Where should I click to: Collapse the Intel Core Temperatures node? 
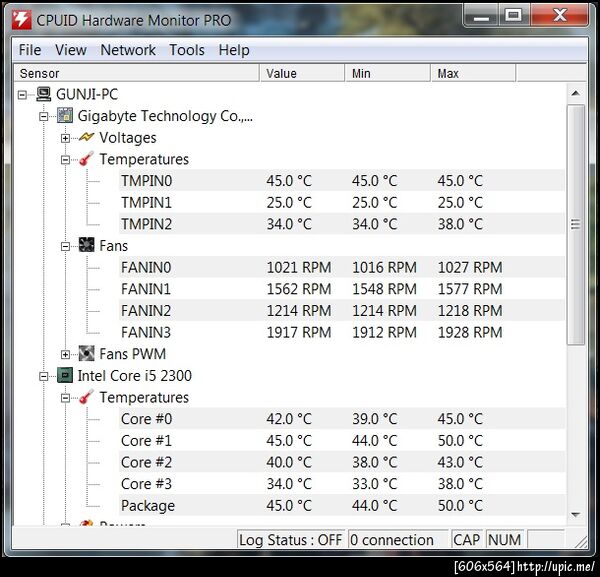point(65,398)
